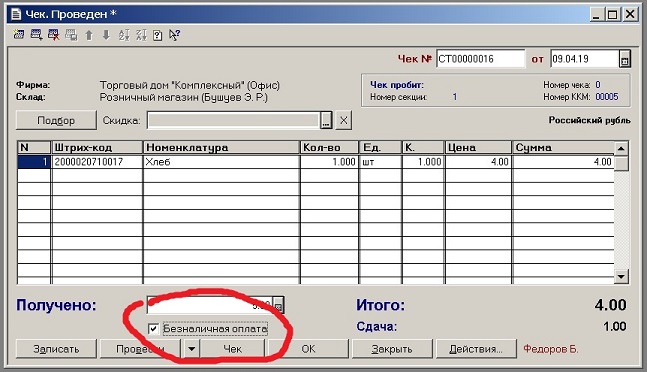Screen dimensions: 647x372
Task: Open the Скидка selection ellipsis button
Action: (326, 120)
